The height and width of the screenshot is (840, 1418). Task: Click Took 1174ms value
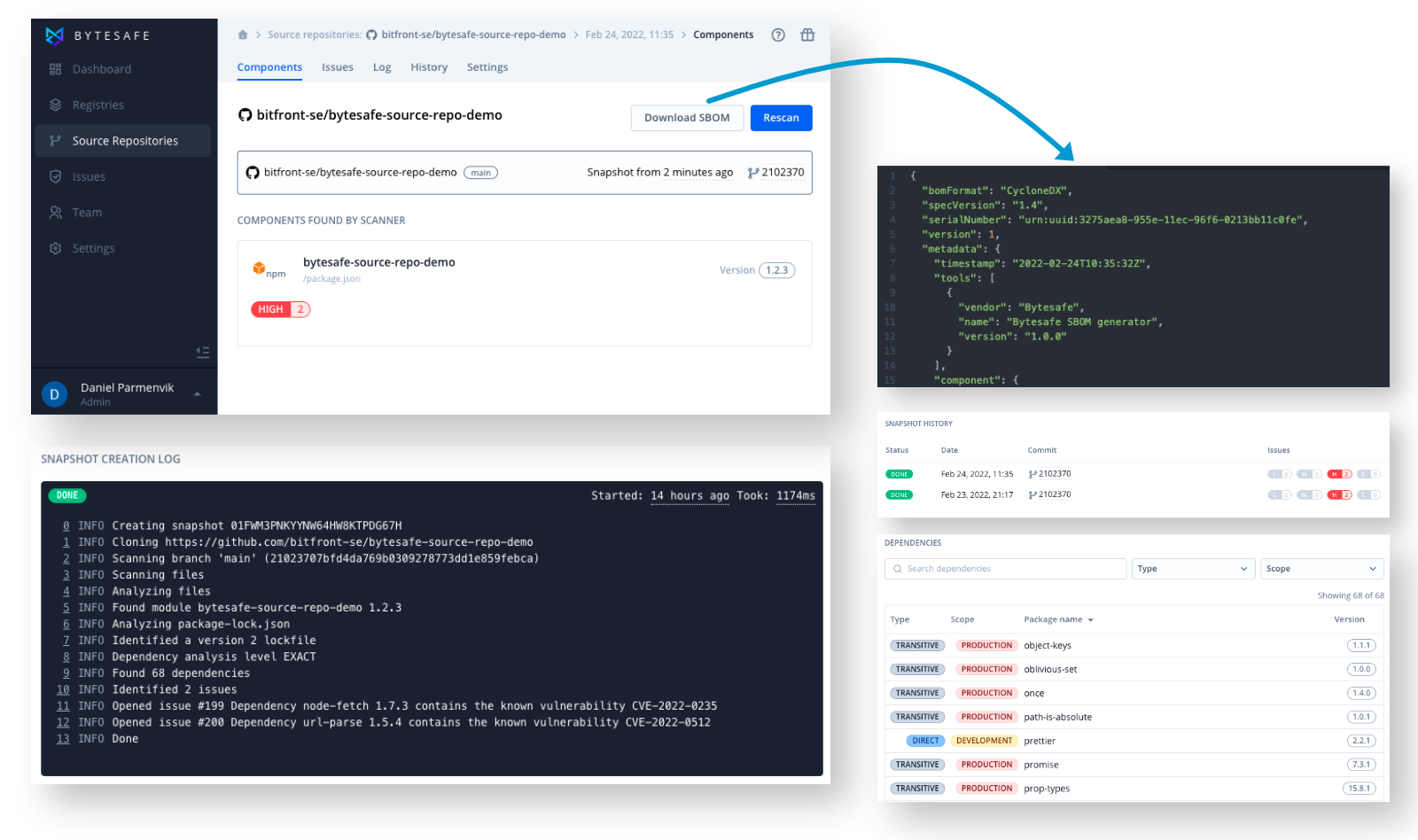pos(796,496)
